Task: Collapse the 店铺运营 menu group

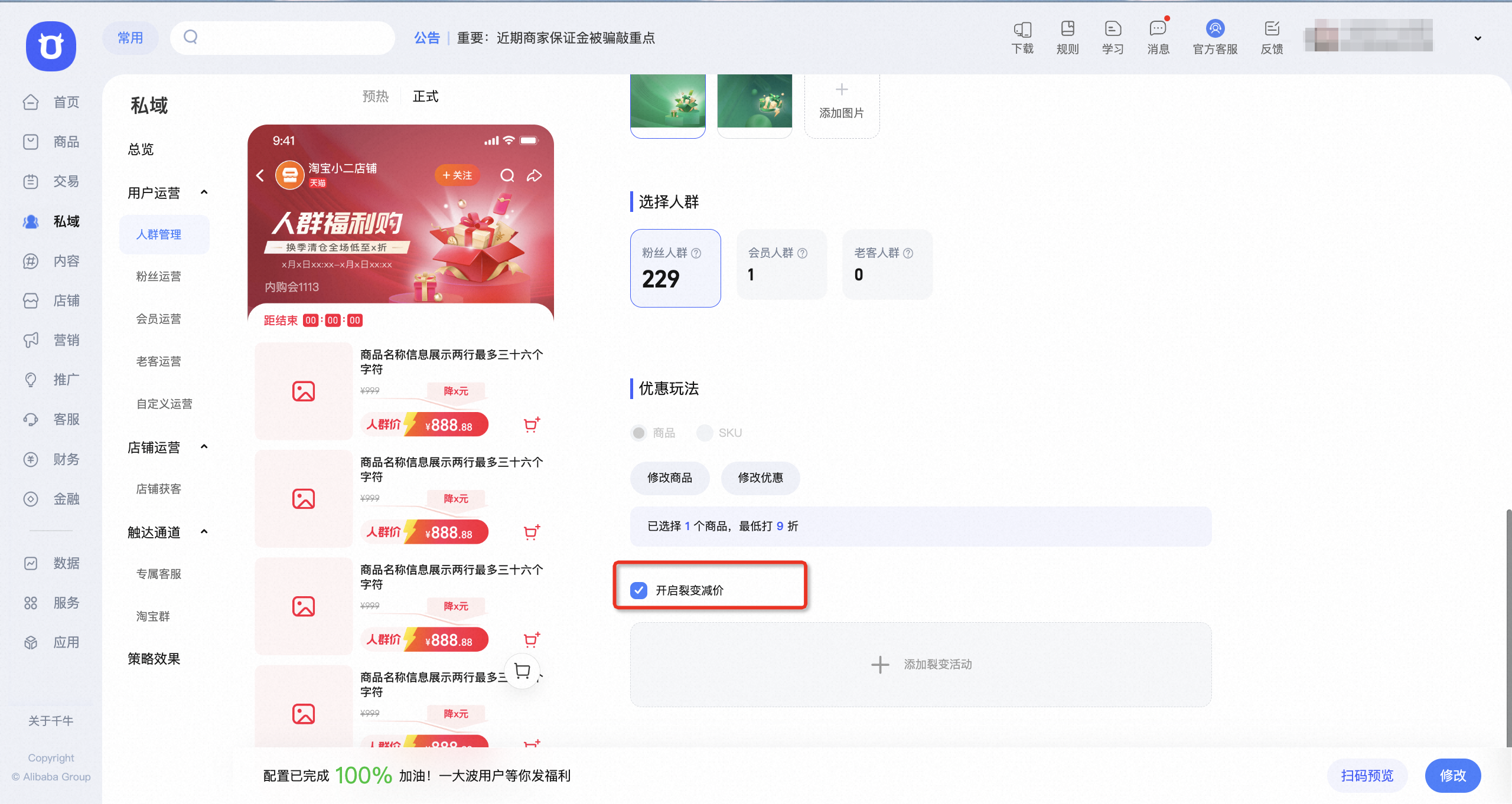Action: [204, 447]
